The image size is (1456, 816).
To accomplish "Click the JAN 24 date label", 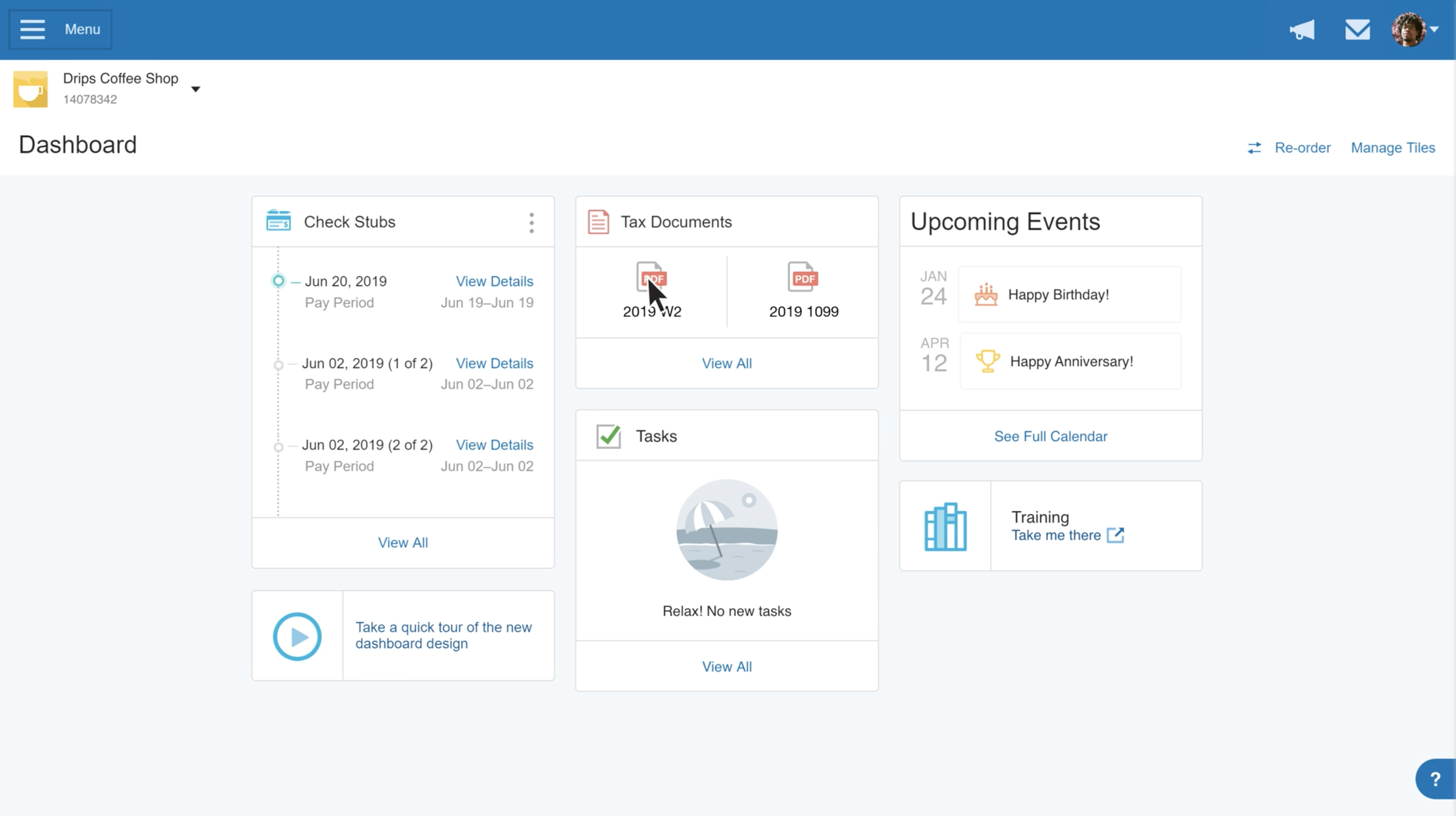I will point(933,288).
